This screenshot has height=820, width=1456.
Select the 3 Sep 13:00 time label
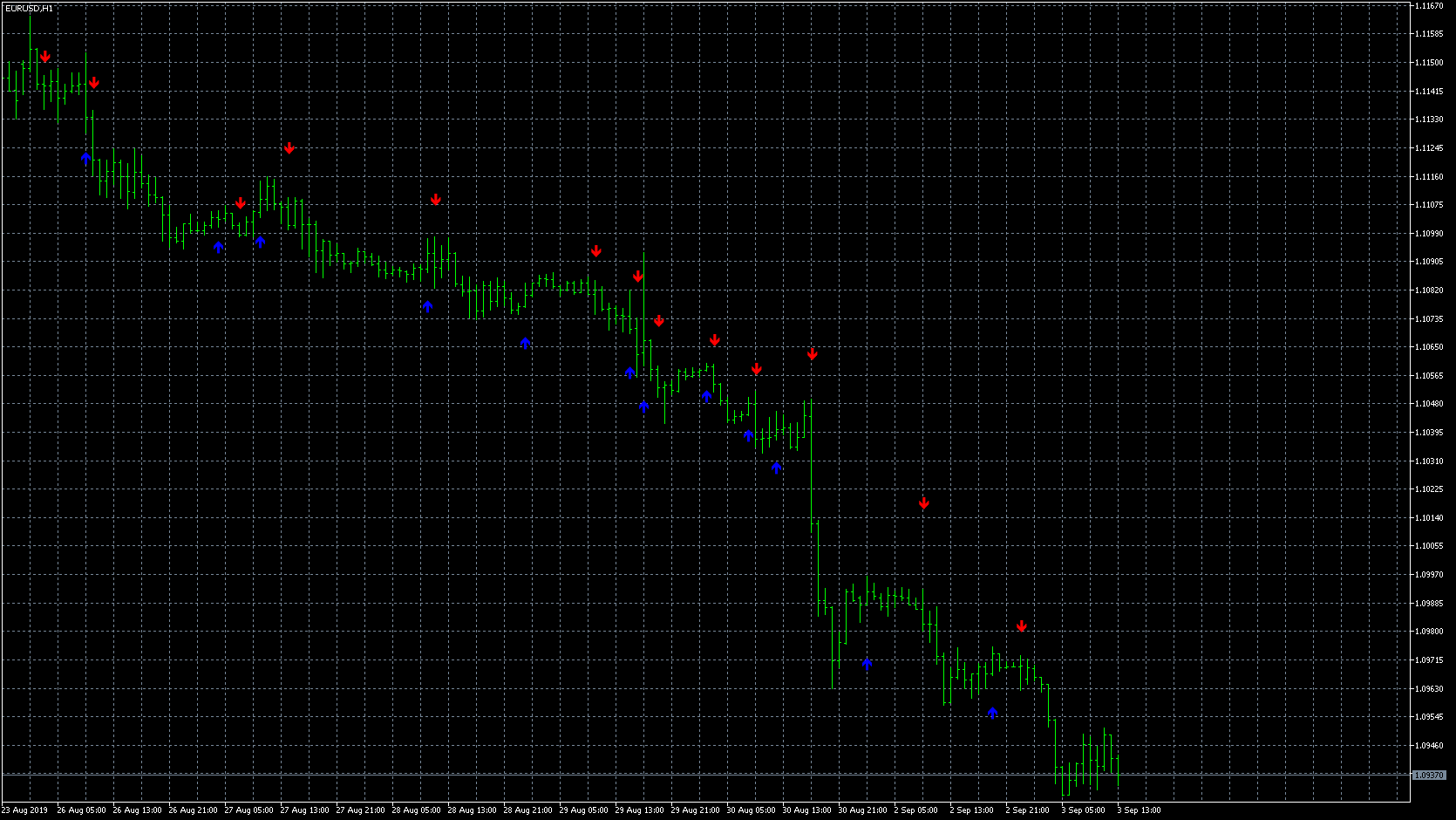coord(1139,810)
